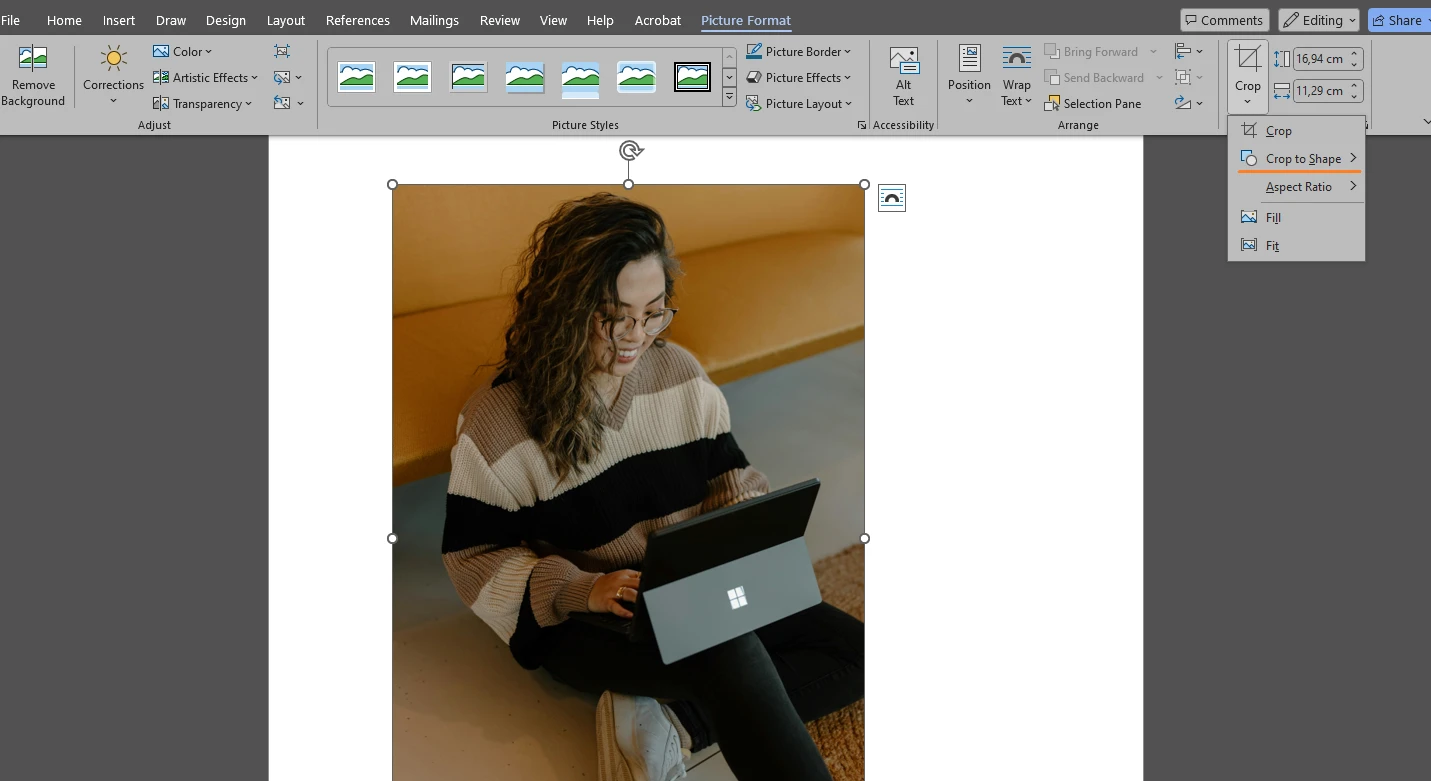Open the Rotate Objects dropdown

click(1188, 103)
